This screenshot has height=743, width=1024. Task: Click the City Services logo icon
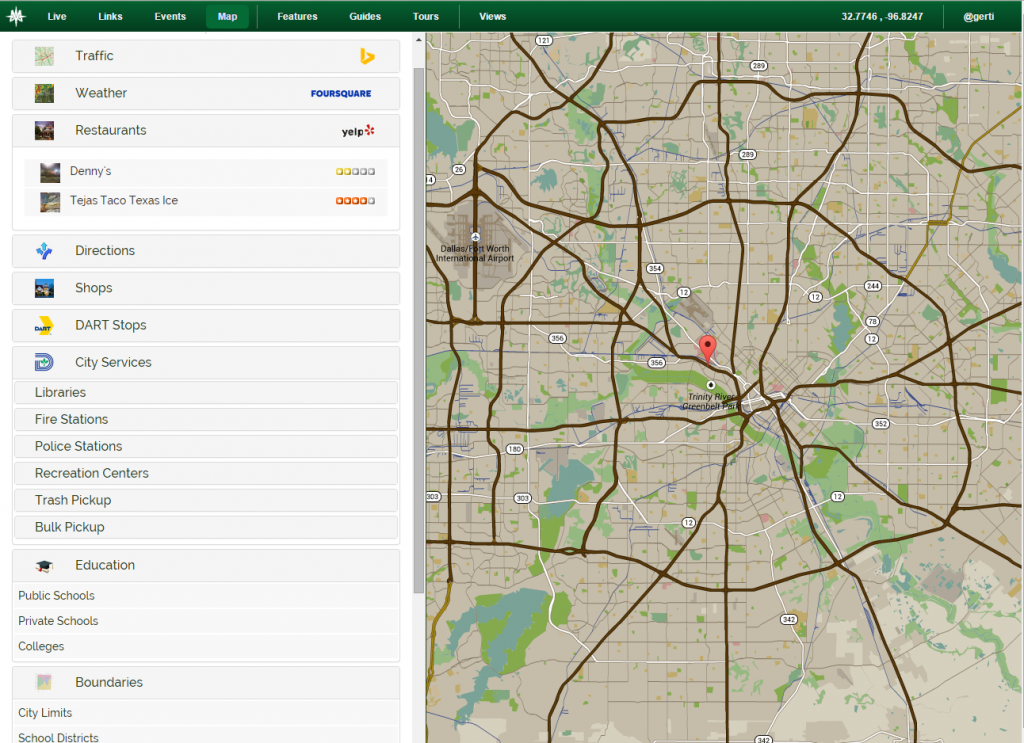(x=44, y=363)
